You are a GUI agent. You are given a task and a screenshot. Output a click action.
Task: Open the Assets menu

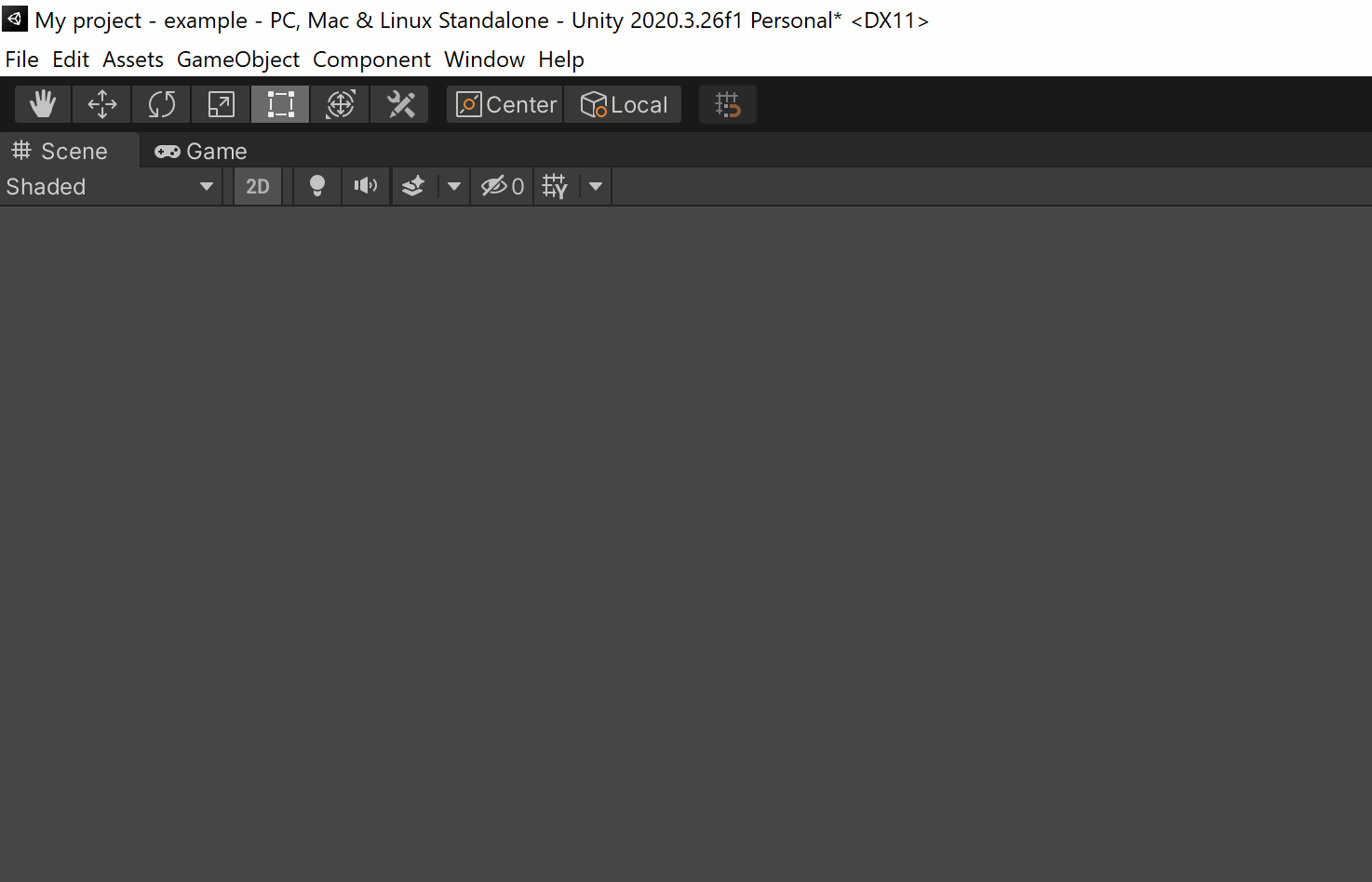(x=133, y=60)
